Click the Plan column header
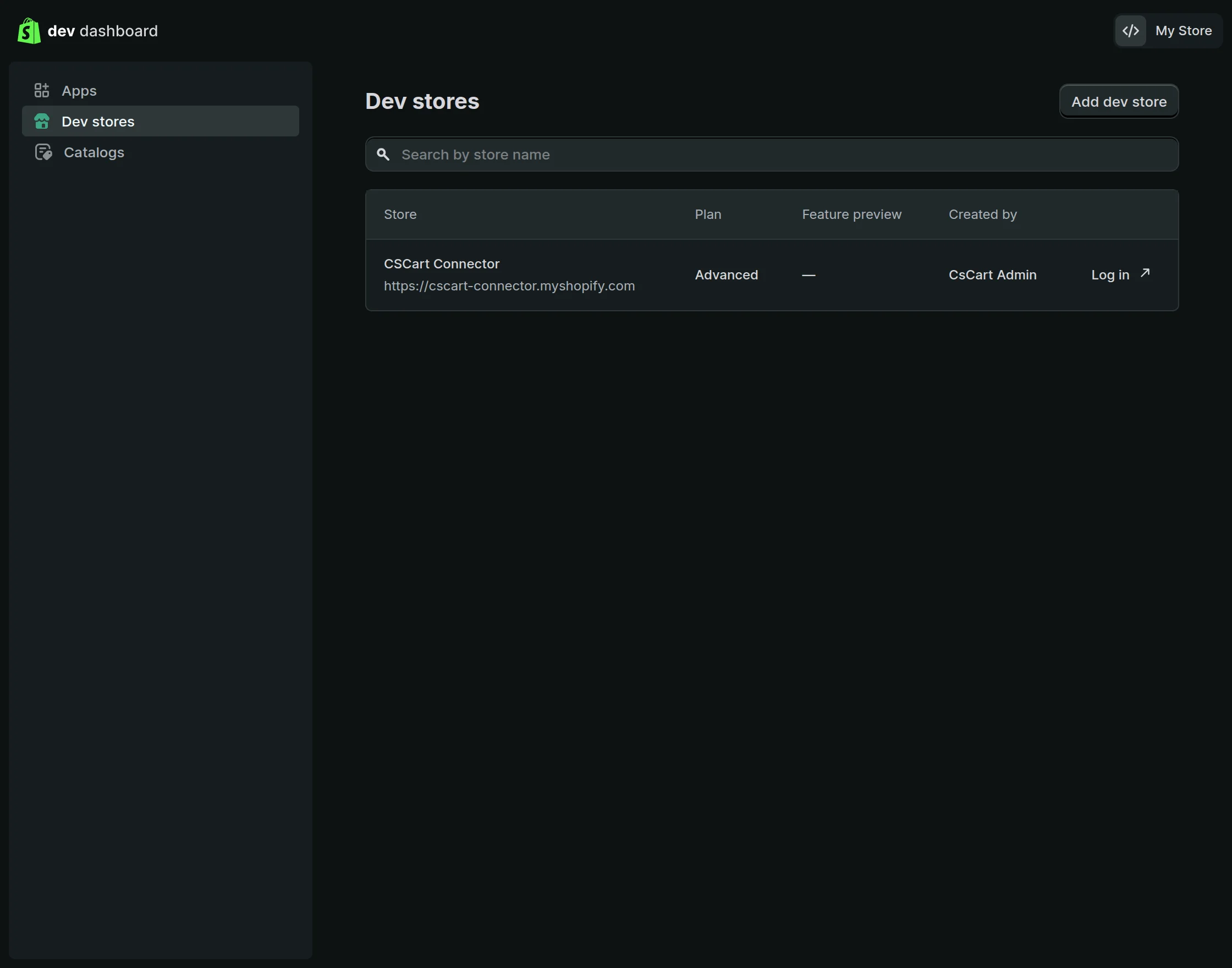 [708, 215]
